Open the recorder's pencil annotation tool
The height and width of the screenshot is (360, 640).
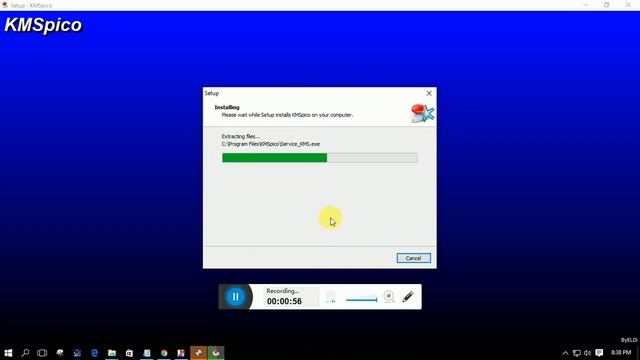click(408, 297)
